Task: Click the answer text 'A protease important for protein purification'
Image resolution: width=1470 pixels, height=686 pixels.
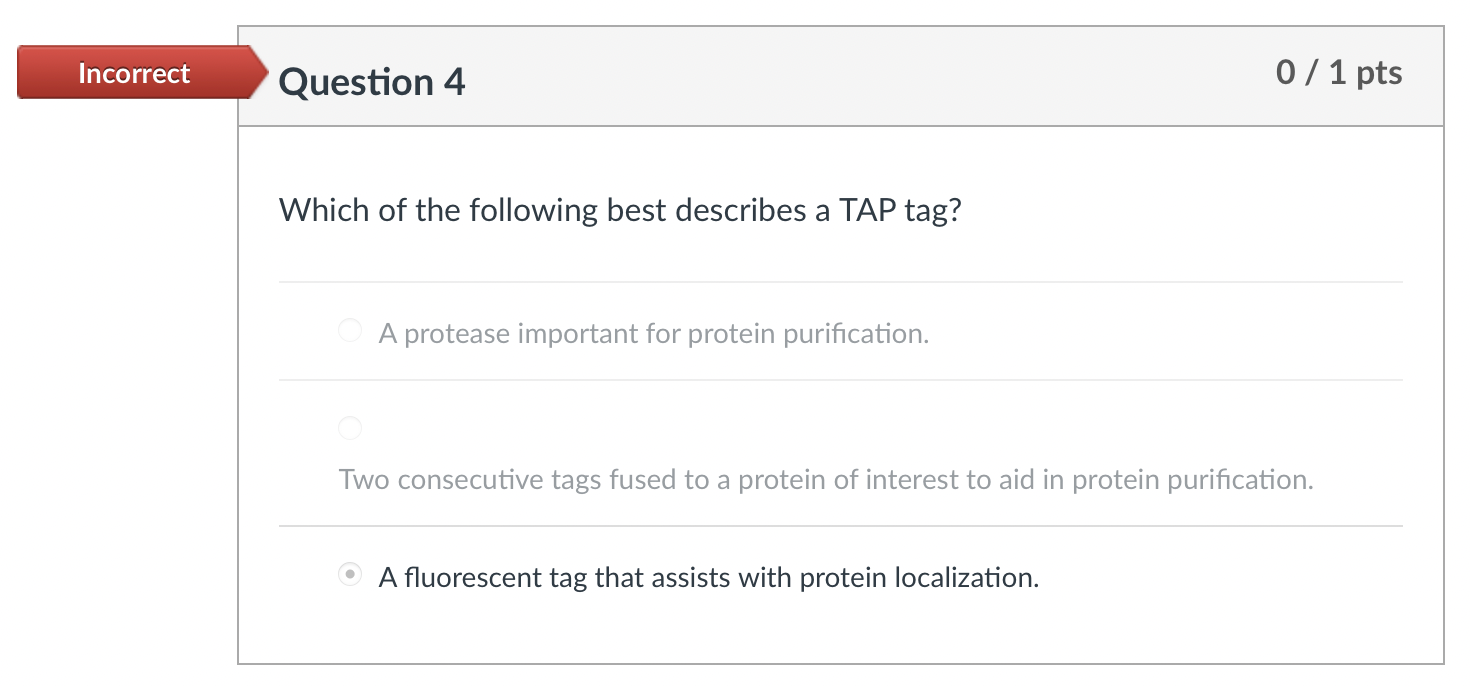Action: click(652, 333)
